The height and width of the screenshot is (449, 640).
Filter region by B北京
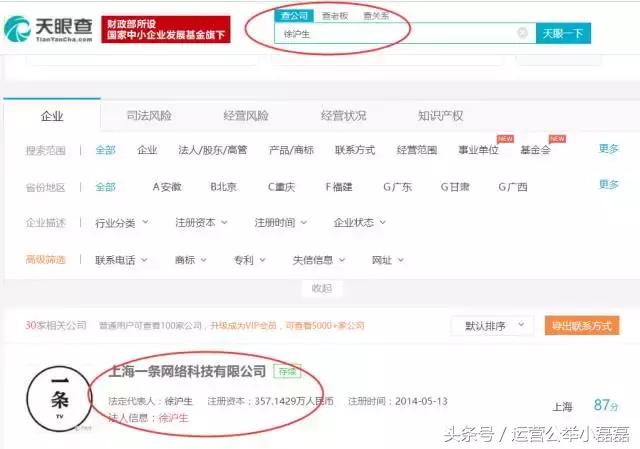click(x=223, y=187)
